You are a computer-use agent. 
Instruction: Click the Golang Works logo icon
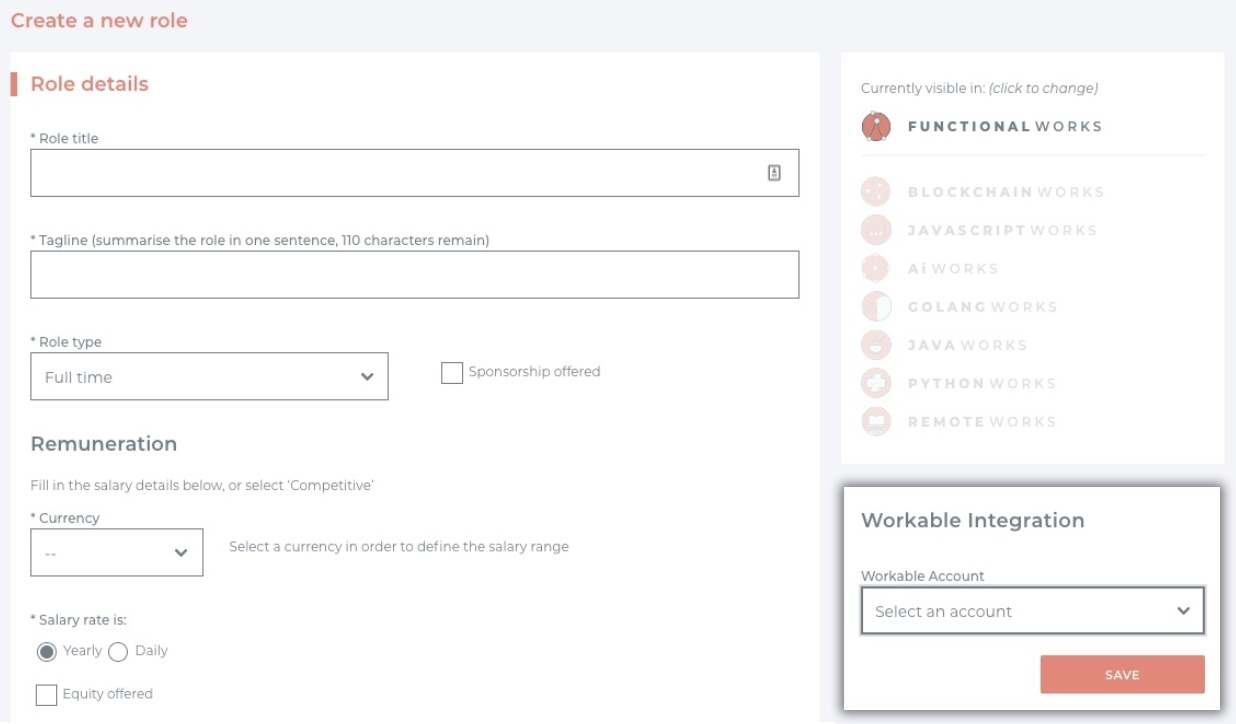pyautogui.click(x=876, y=307)
